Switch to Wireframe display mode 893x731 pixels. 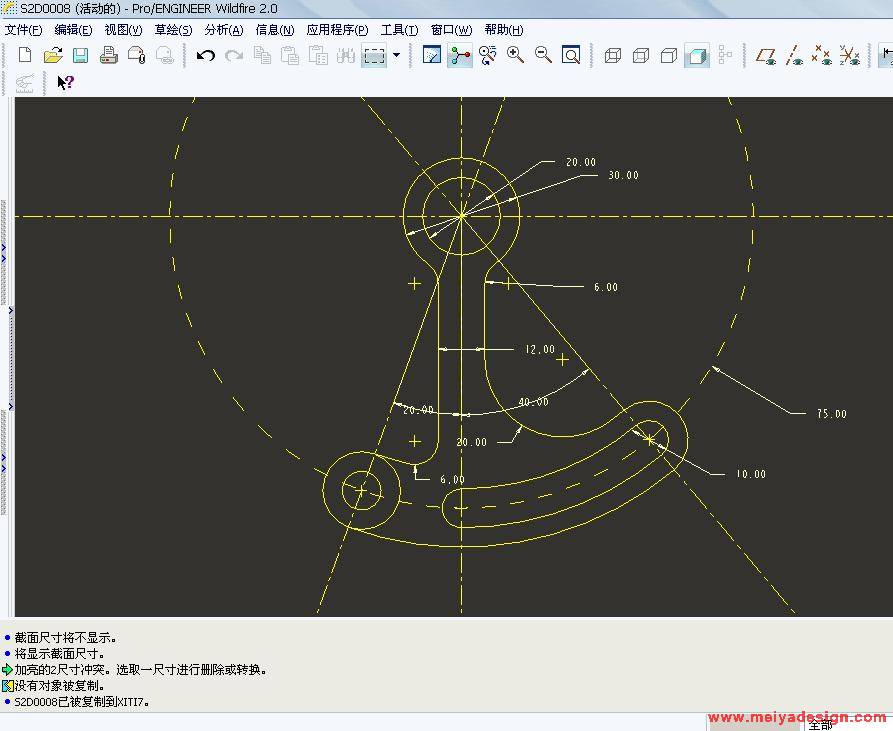click(x=613, y=55)
